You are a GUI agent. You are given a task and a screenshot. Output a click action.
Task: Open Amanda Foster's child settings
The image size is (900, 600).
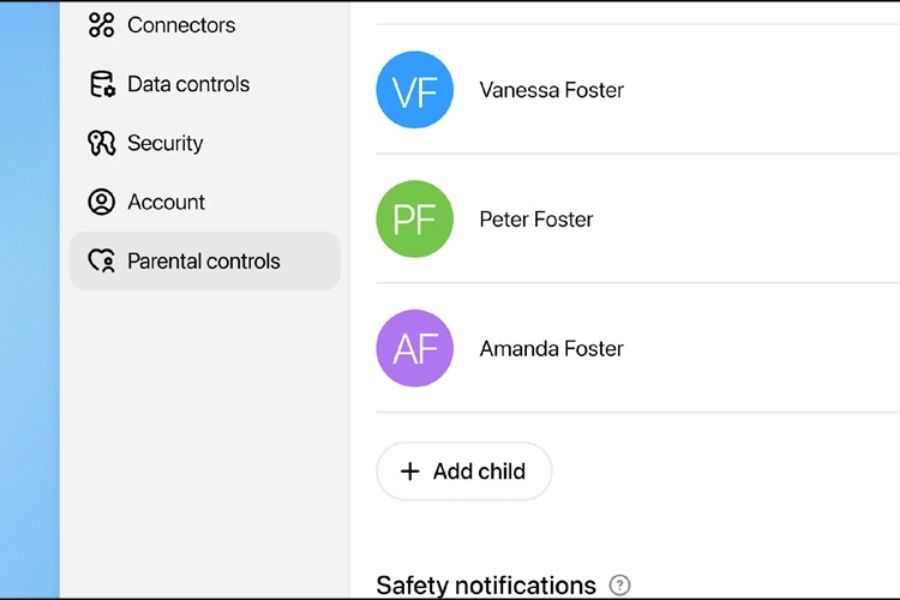click(551, 348)
